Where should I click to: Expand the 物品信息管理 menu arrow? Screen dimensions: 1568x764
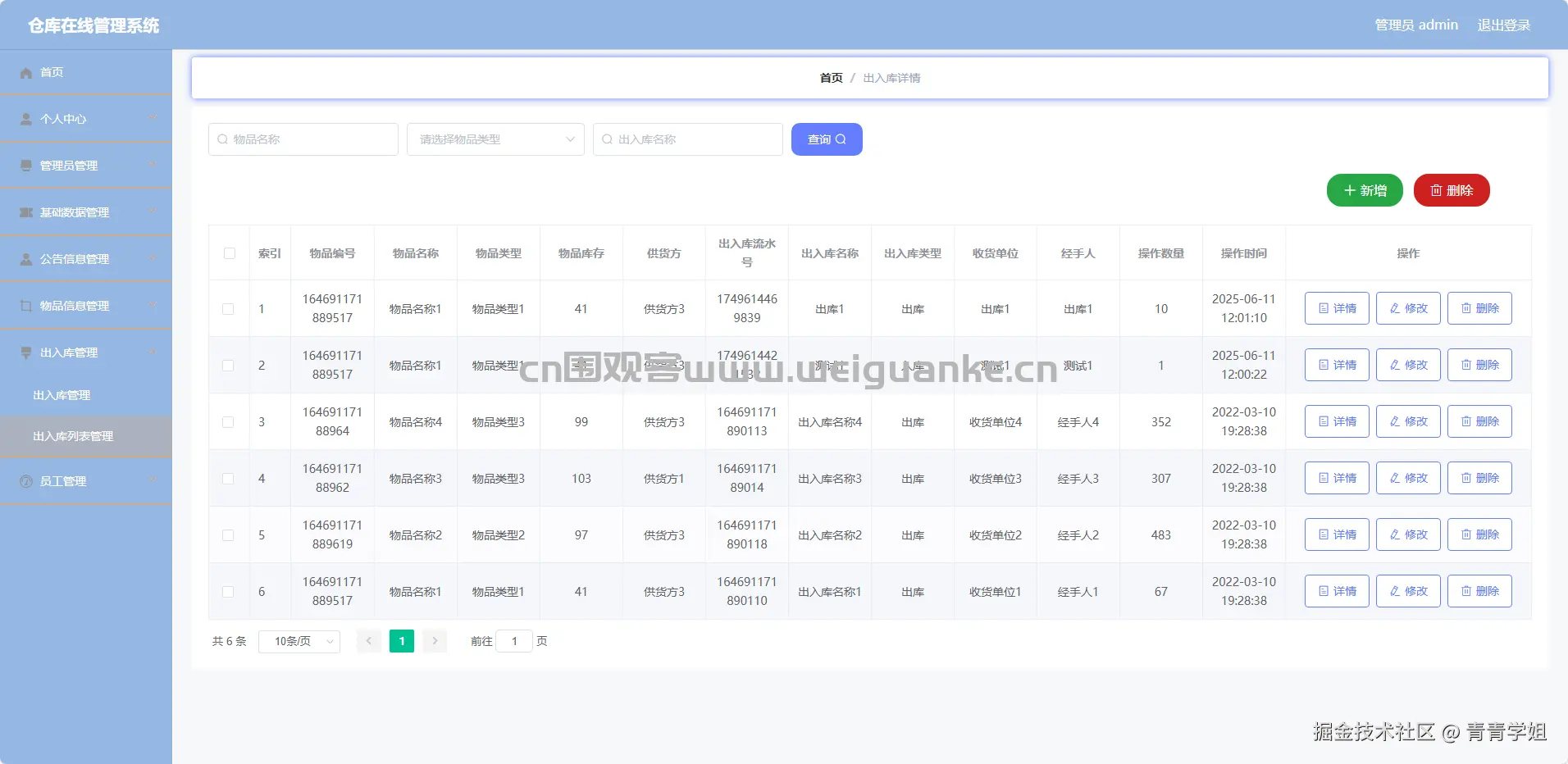pos(153,306)
